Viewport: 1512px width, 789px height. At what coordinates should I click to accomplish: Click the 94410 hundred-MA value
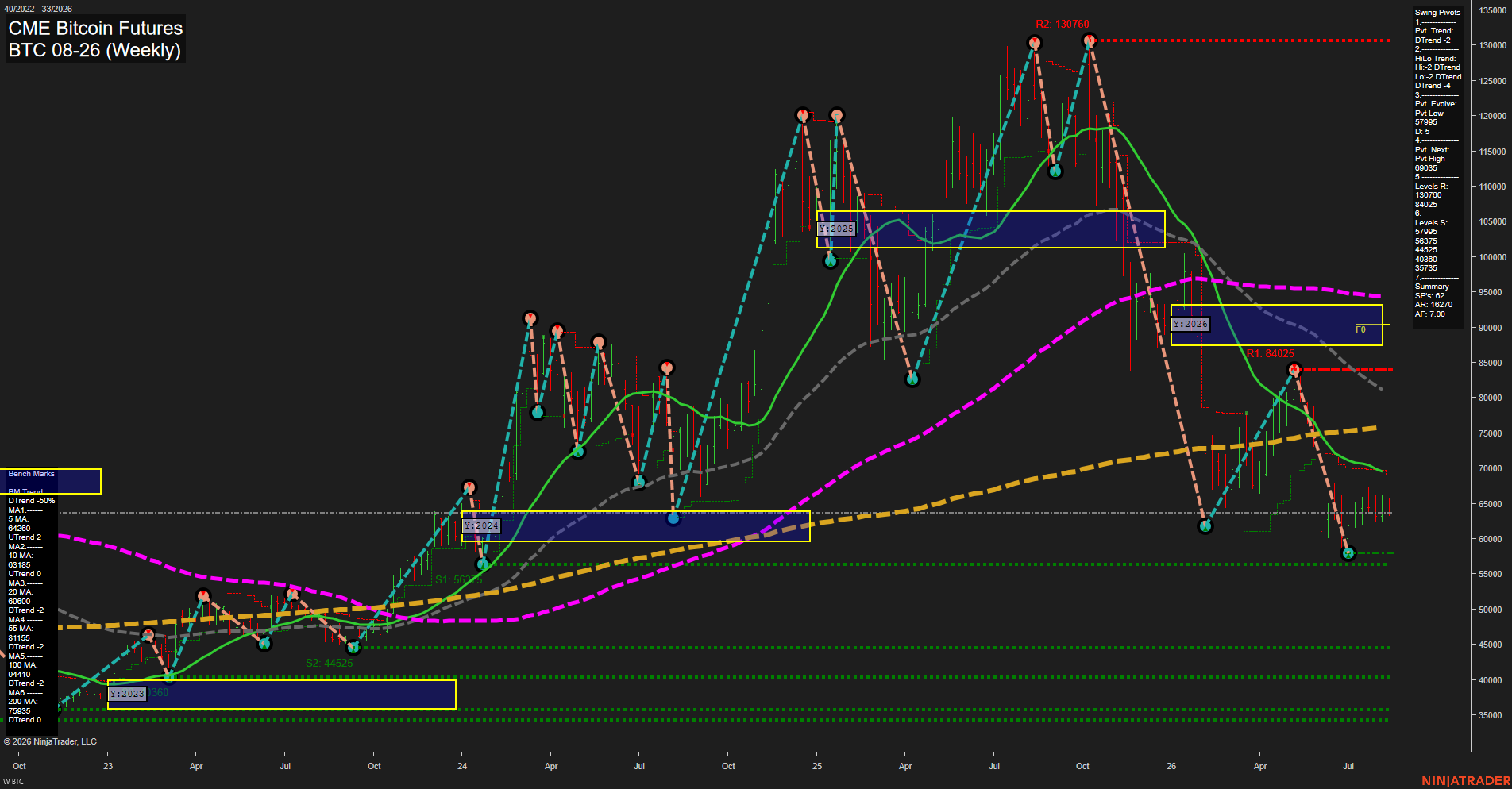[x=19, y=675]
